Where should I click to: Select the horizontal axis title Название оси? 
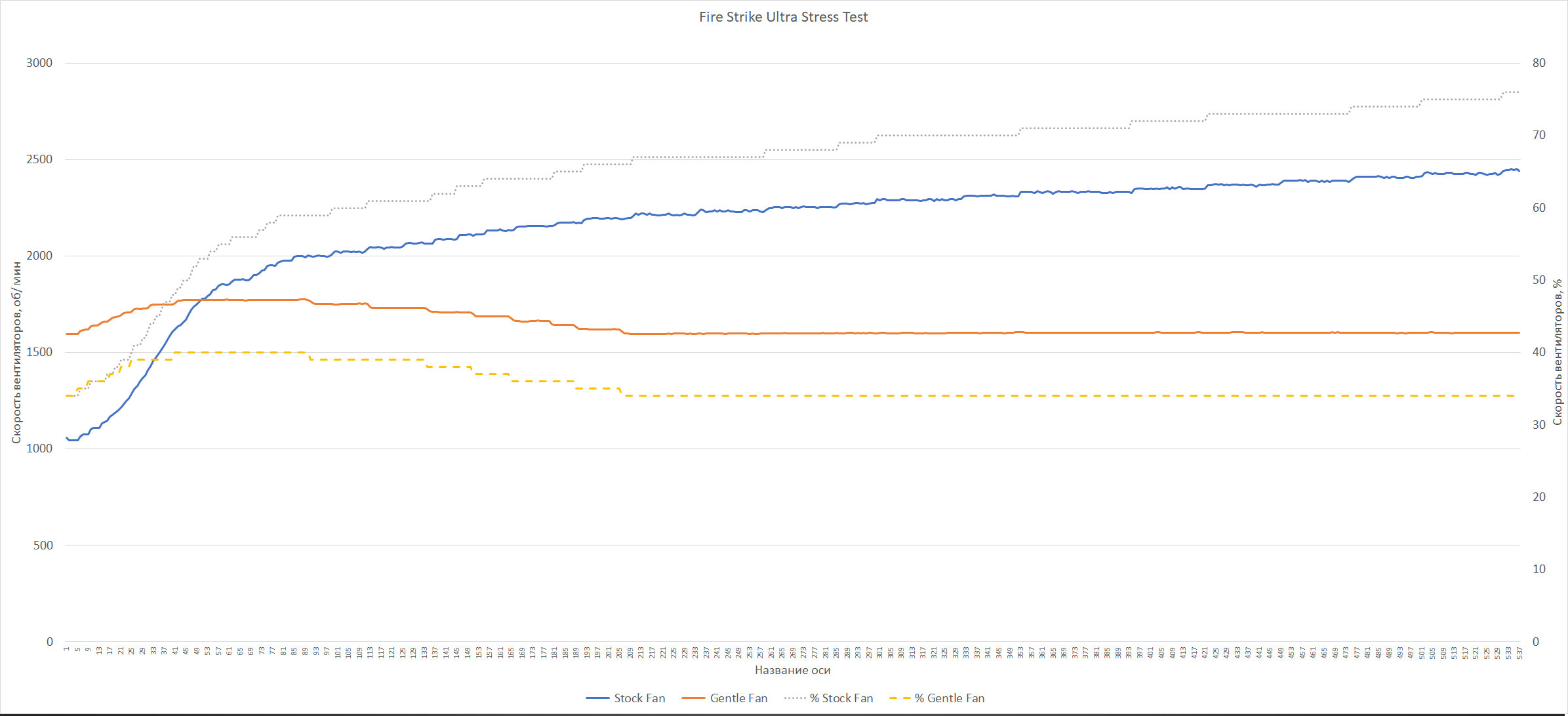click(x=792, y=670)
